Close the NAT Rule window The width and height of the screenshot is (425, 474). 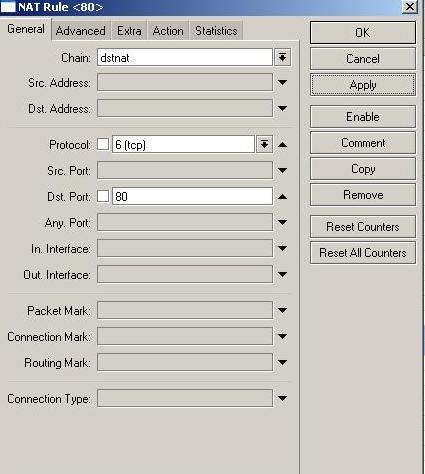(x=409, y=7)
